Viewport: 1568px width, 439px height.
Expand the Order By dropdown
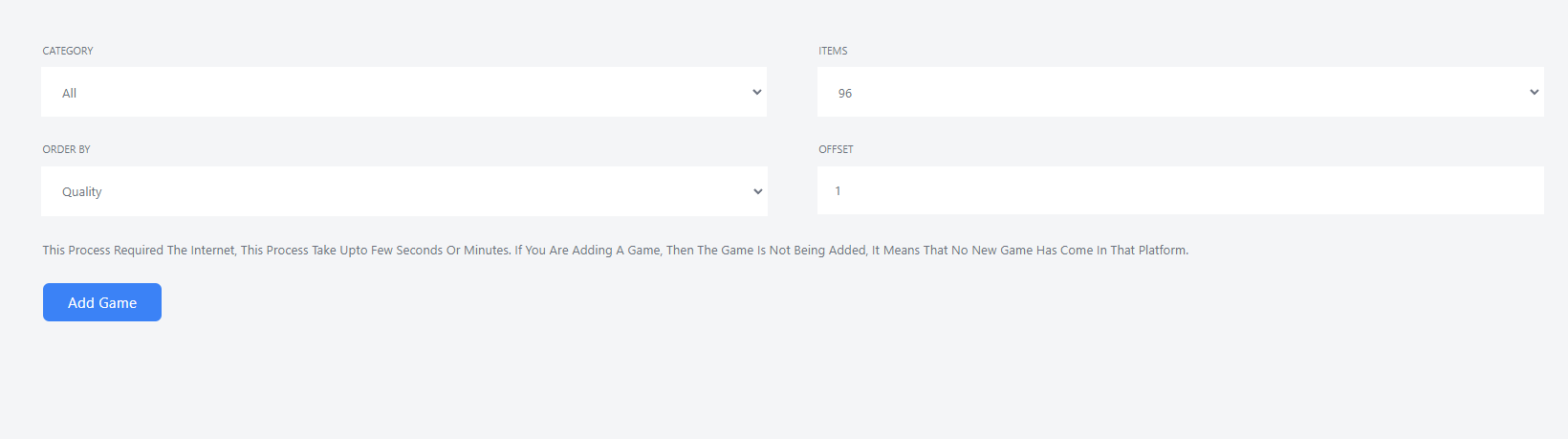(x=403, y=191)
